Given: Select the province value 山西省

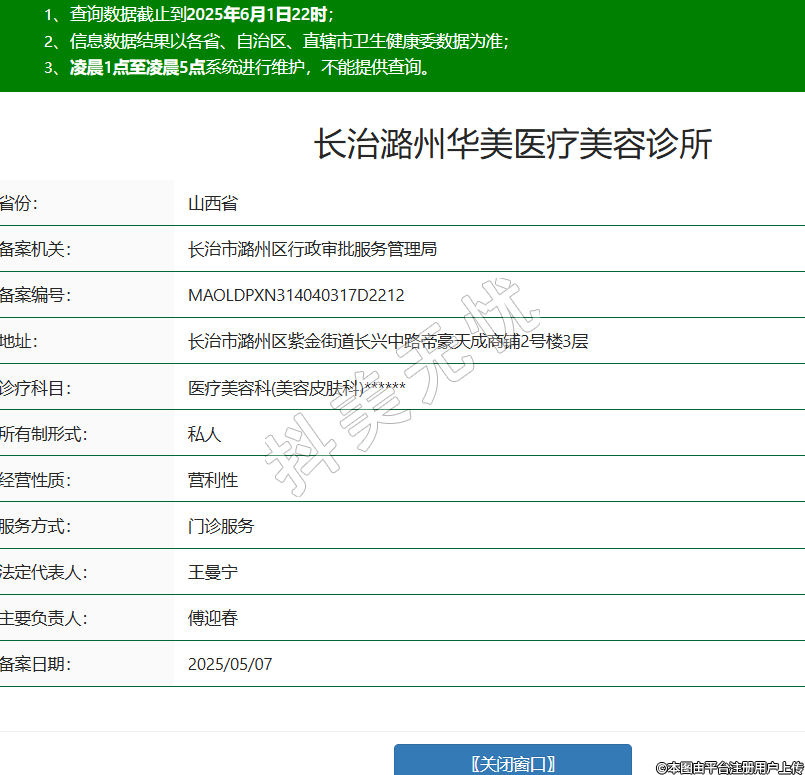Looking at the screenshot, I should [x=213, y=203].
